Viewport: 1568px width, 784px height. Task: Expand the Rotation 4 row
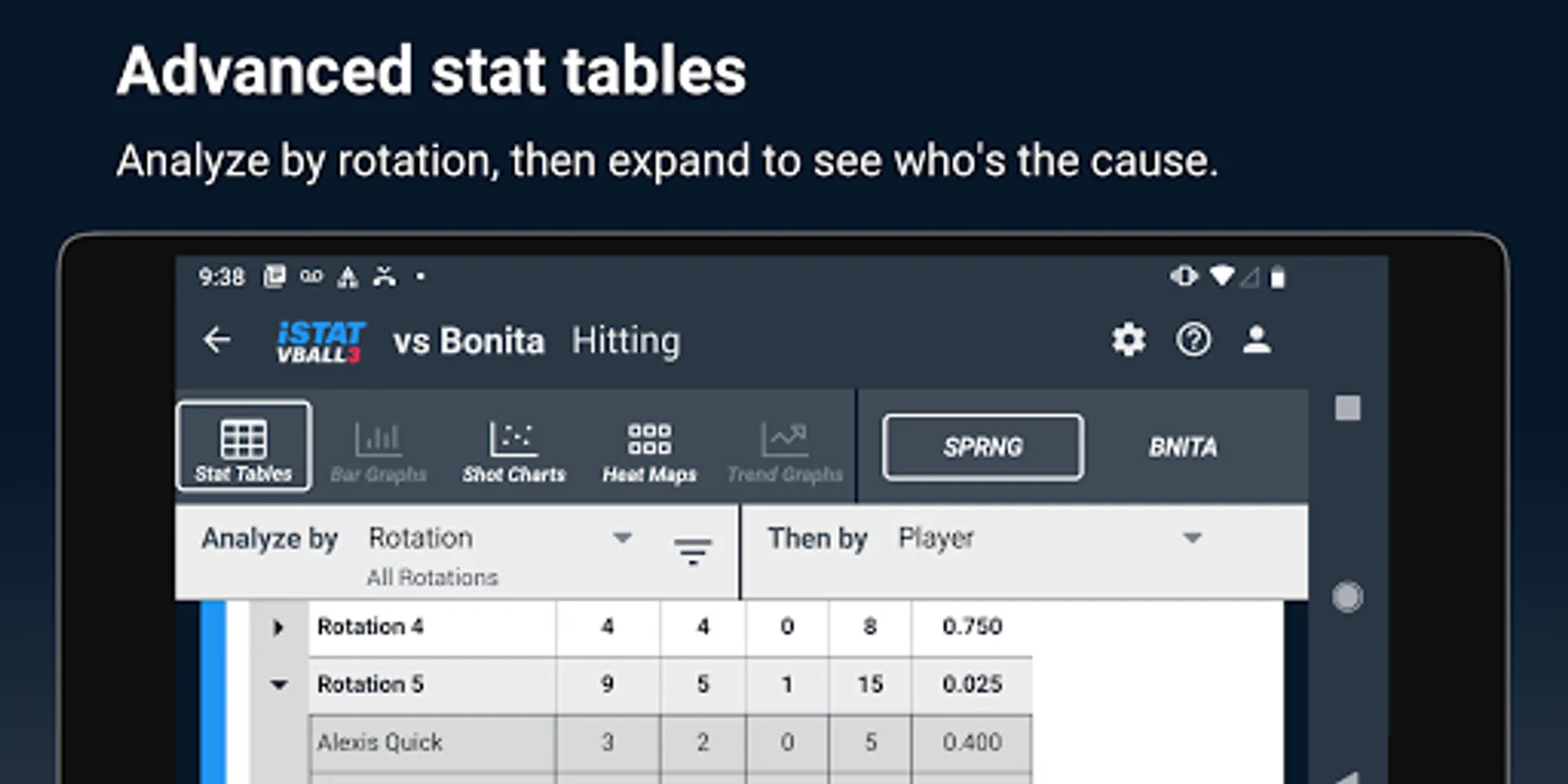click(x=278, y=627)
